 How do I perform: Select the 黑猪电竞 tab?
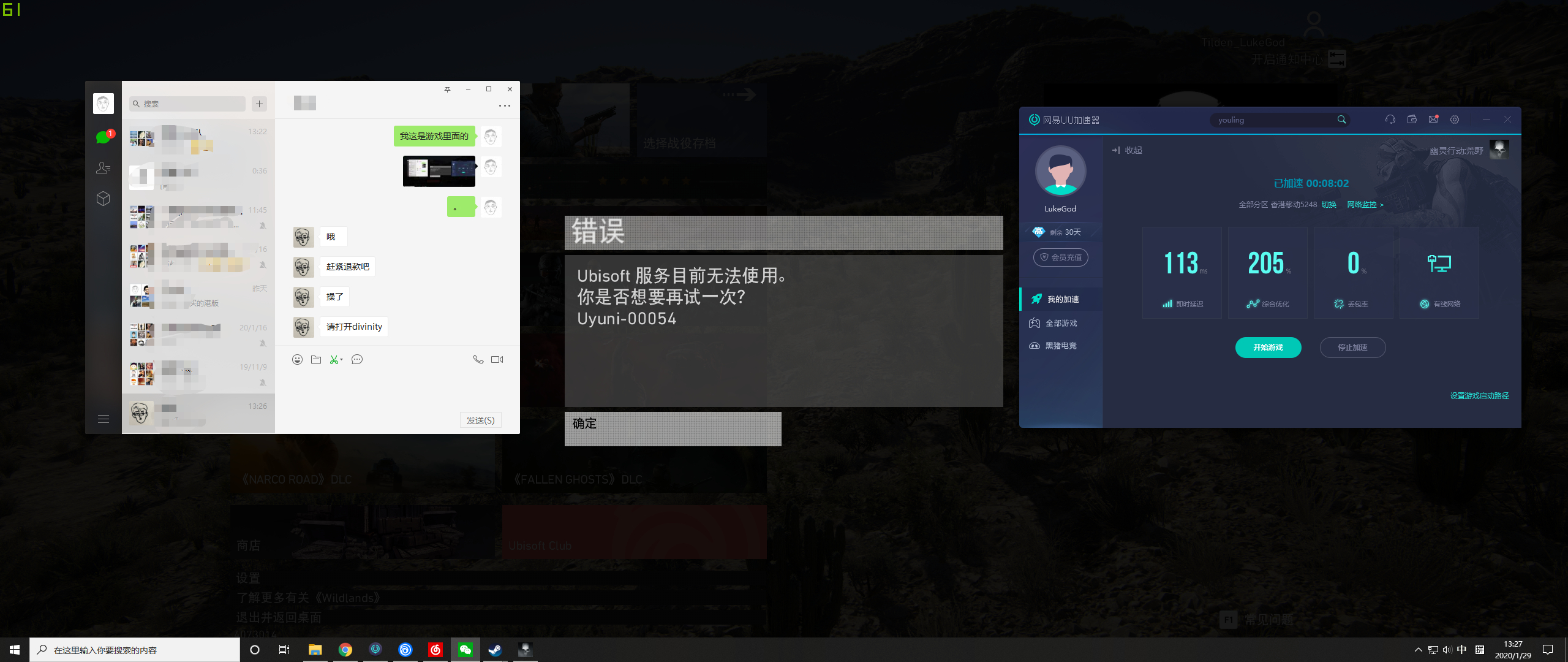pos(1061,346)
